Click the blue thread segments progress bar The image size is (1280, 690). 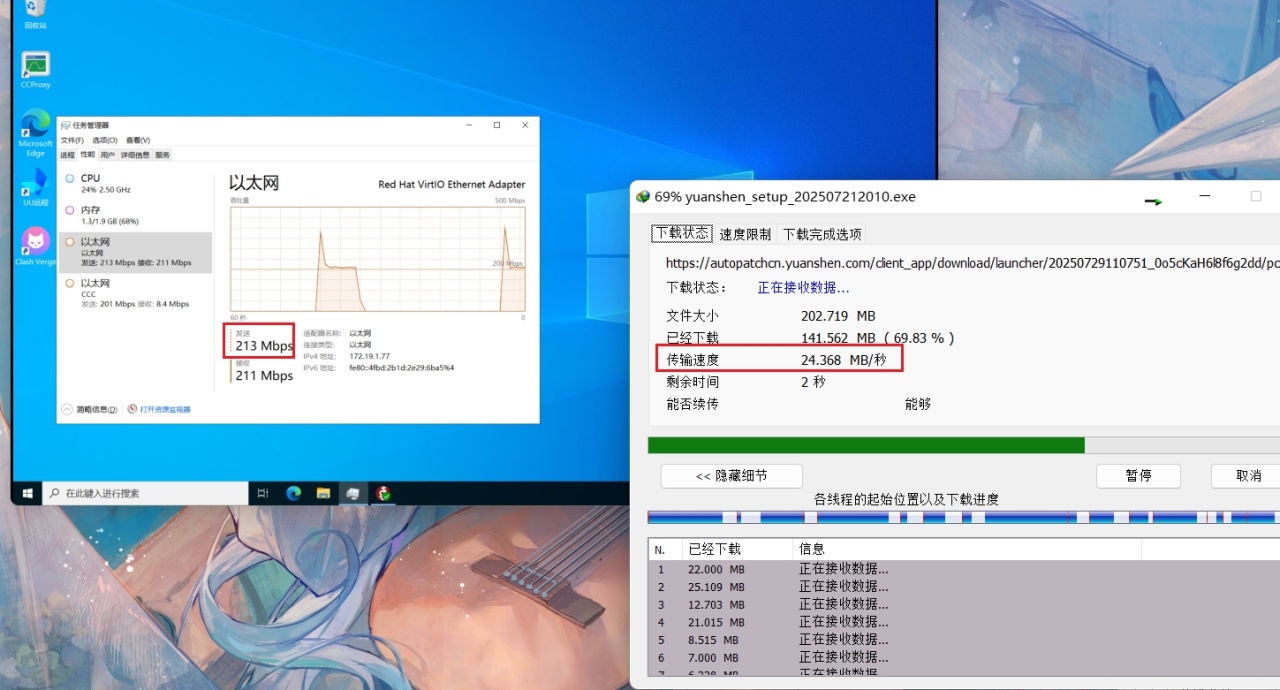tap(964, 517)
